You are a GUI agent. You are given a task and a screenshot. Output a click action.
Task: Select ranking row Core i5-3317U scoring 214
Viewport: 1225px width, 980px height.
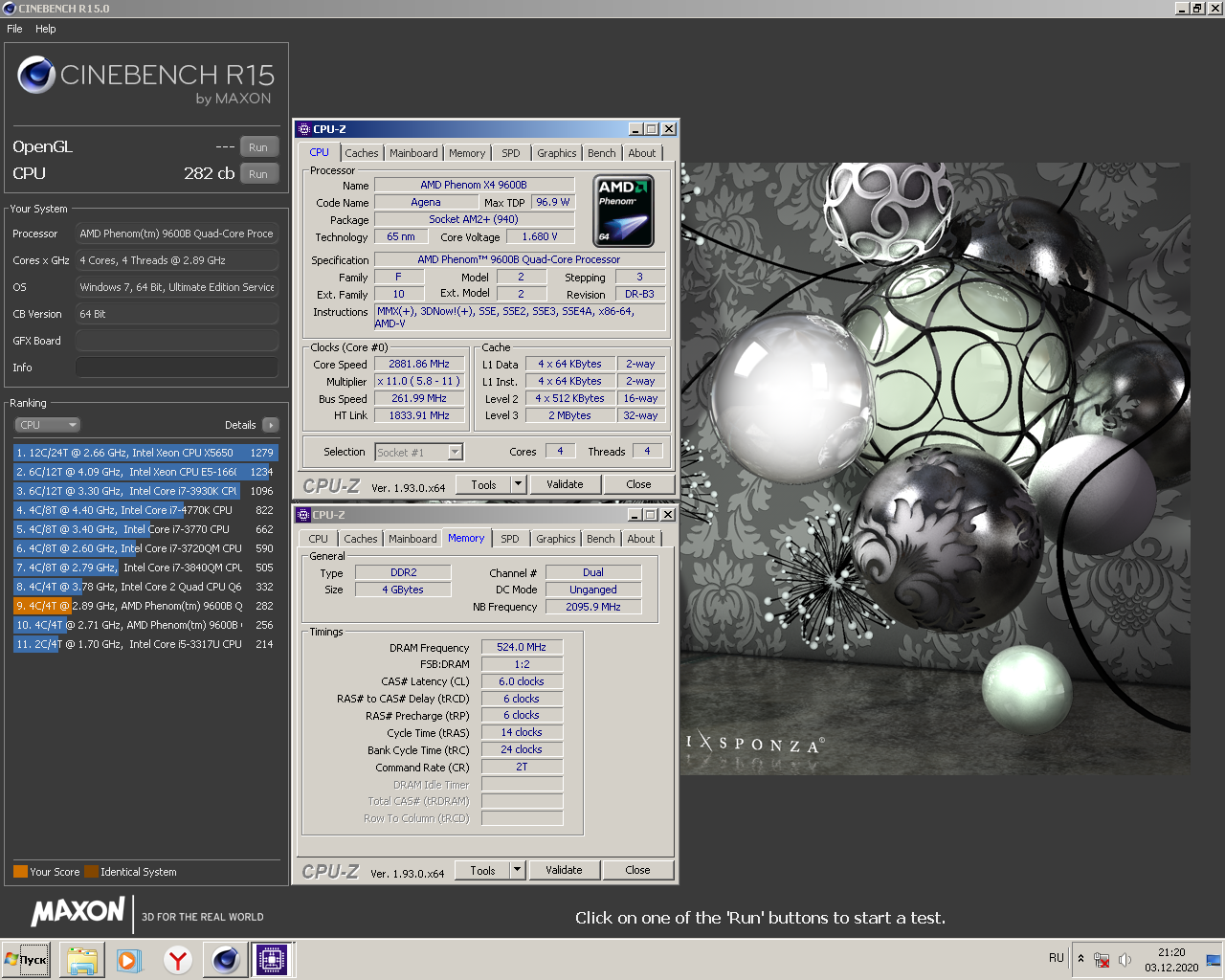tap(145, 644)
